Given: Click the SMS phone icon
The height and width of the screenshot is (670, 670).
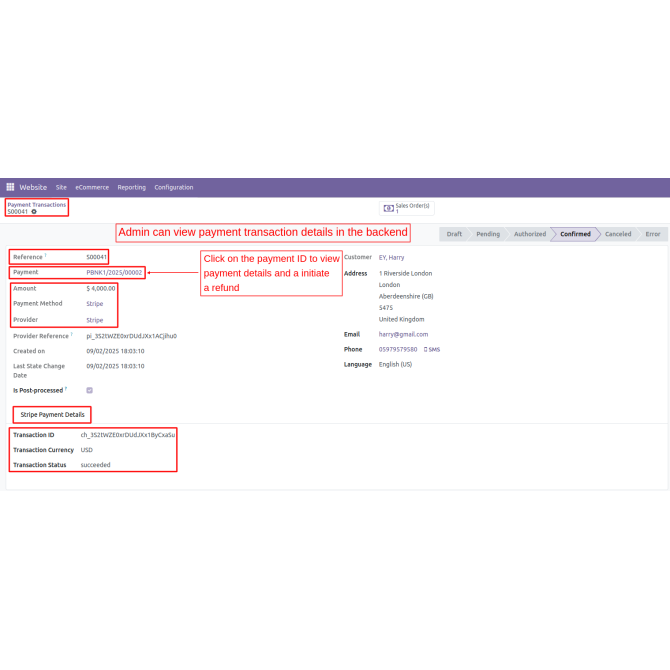Looking at the screenshot, I should coord(432,350).
